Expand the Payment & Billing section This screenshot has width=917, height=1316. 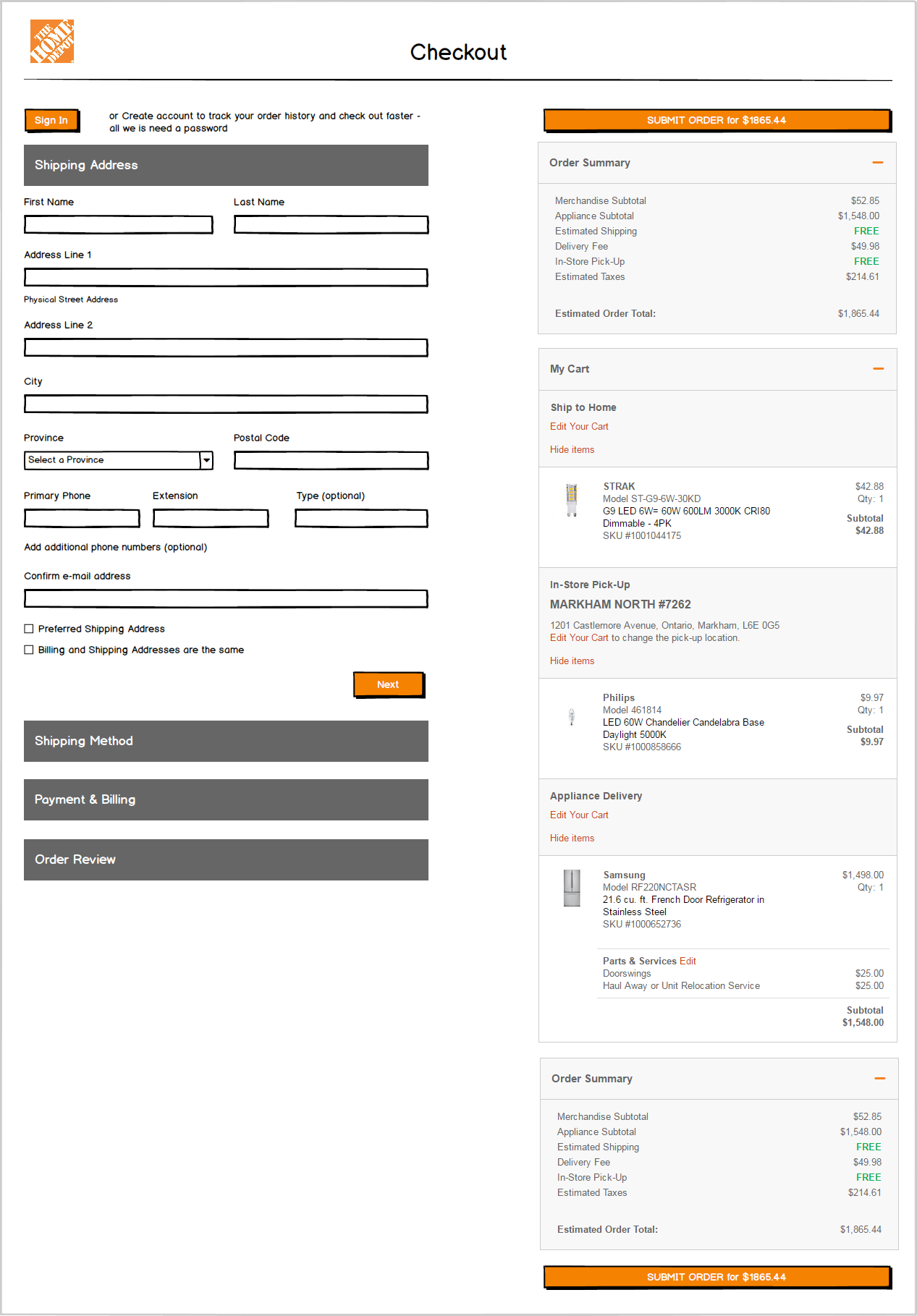click(x=226, y=799)
